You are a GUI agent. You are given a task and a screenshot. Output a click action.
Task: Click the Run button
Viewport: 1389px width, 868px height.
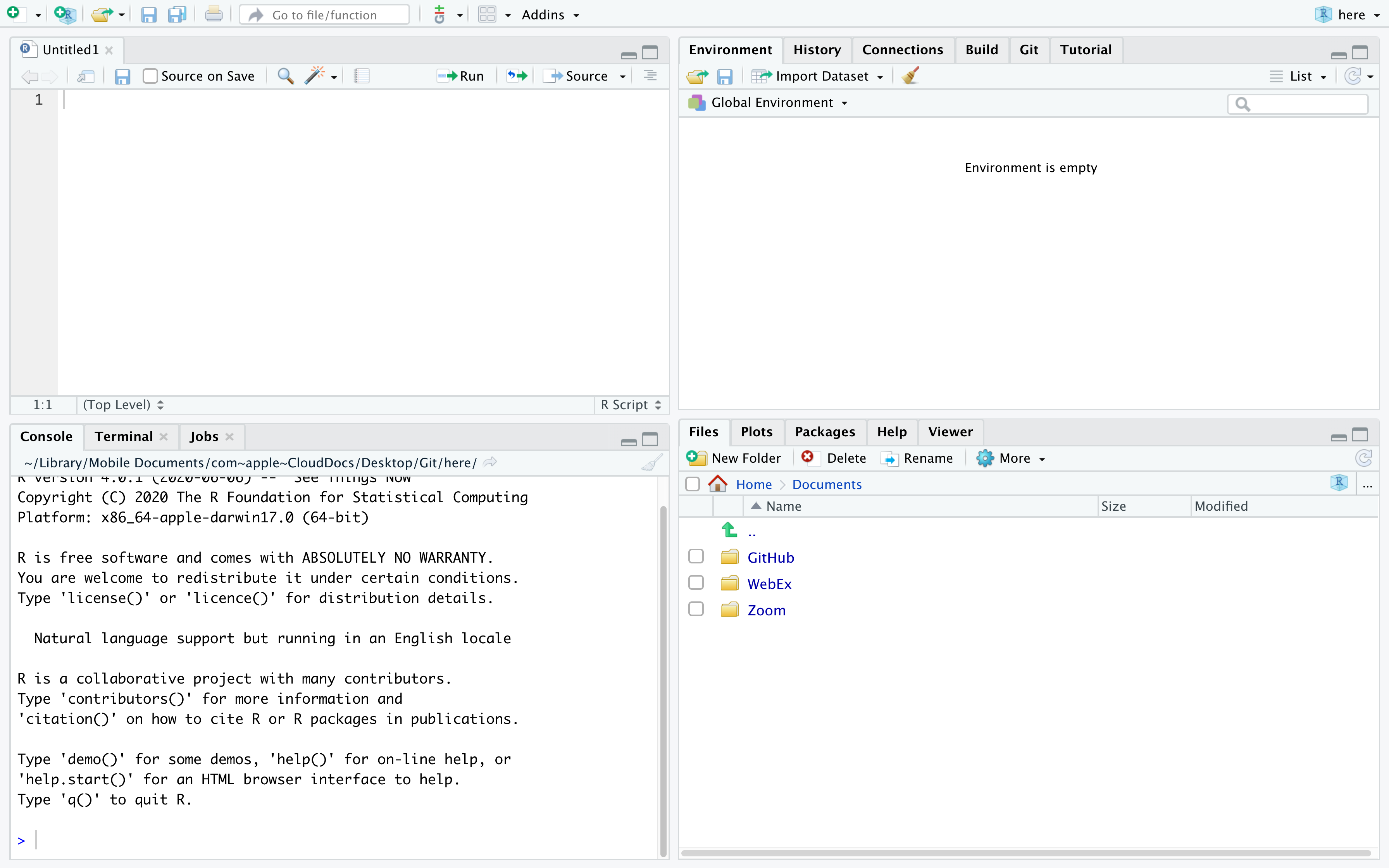461,76
